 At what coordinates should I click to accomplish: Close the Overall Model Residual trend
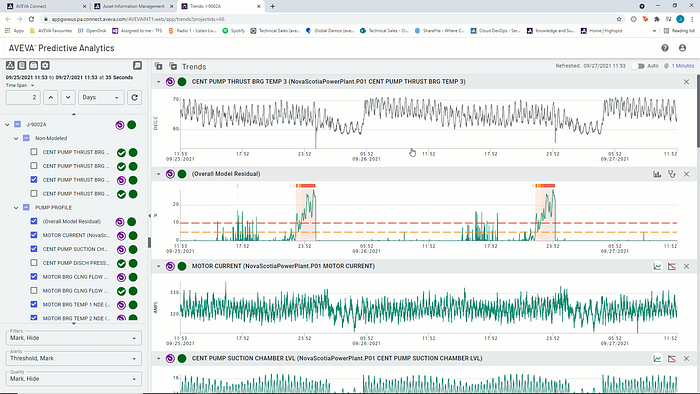(x=687, y=174)
